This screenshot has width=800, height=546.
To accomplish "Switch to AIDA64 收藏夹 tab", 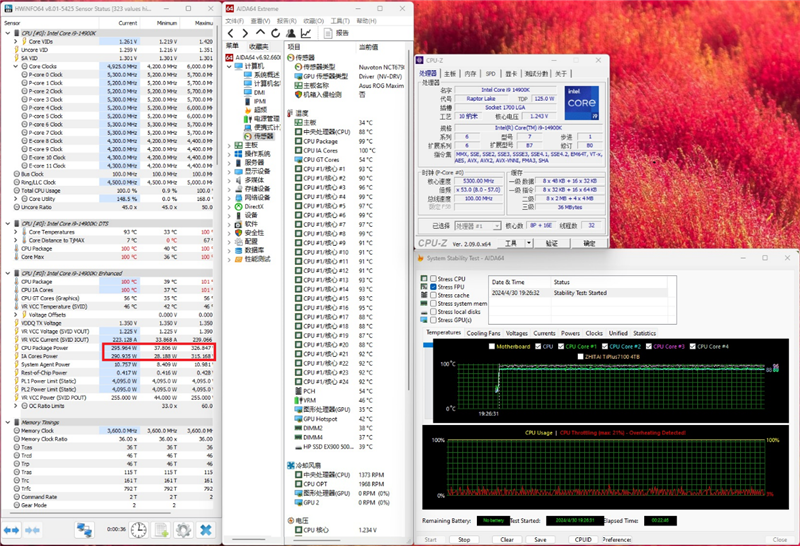I will (259, 46).
